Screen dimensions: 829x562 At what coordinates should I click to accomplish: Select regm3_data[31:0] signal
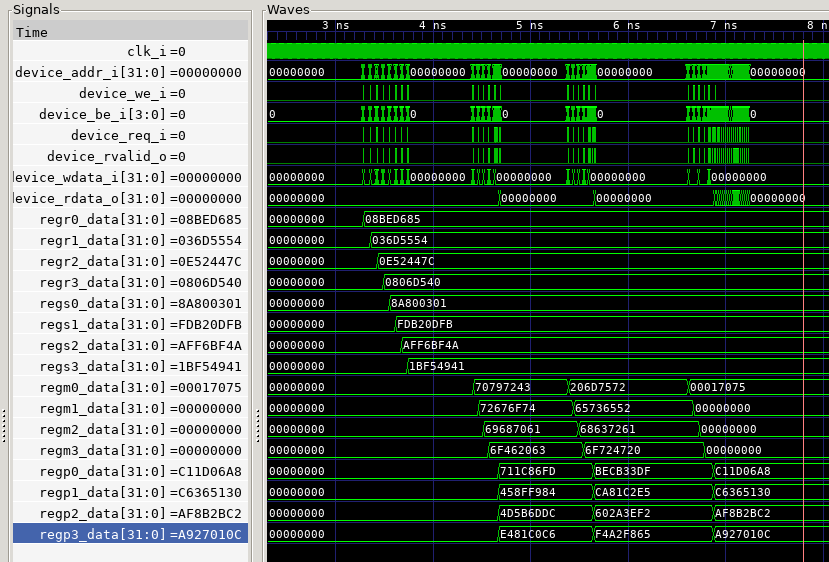click(130, 450)
